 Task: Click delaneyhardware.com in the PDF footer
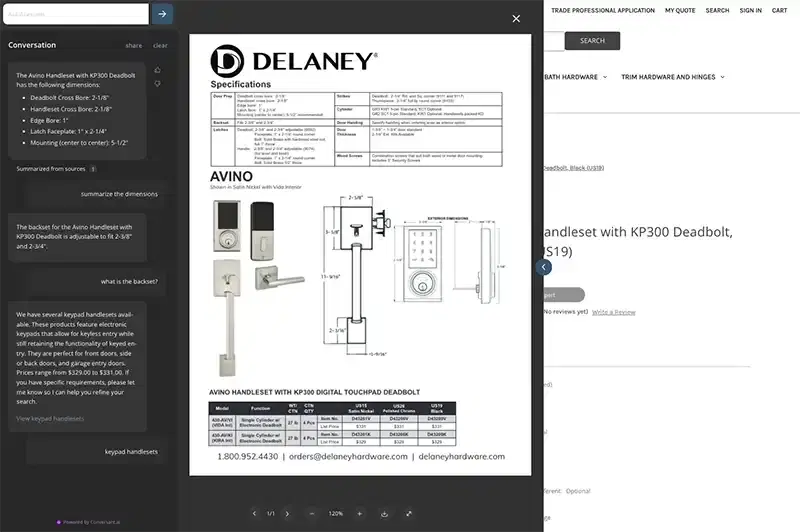[462, 457]
